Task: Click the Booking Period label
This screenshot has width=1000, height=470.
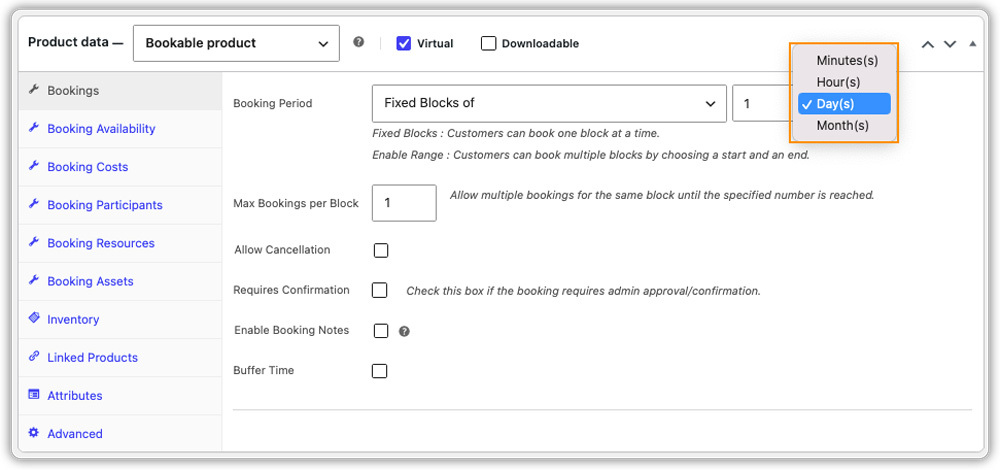Action: pyautogui.click(x=273, y=103)
